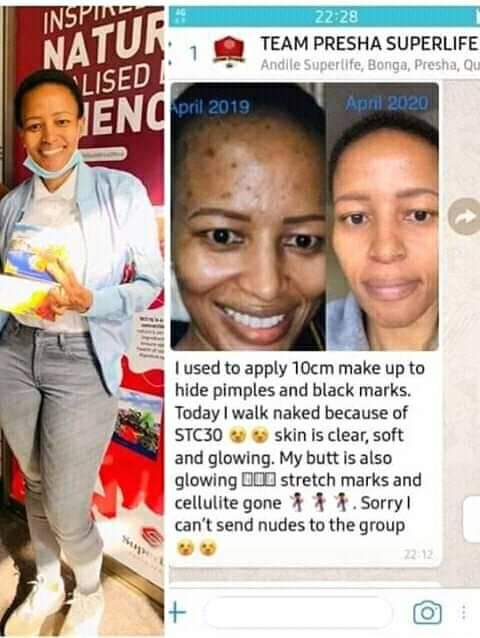Image resolution: width=480 pixels, height=638 pixels.
Task: Open the Team Presha Superlife group avatar
Action: coord(229,52)
